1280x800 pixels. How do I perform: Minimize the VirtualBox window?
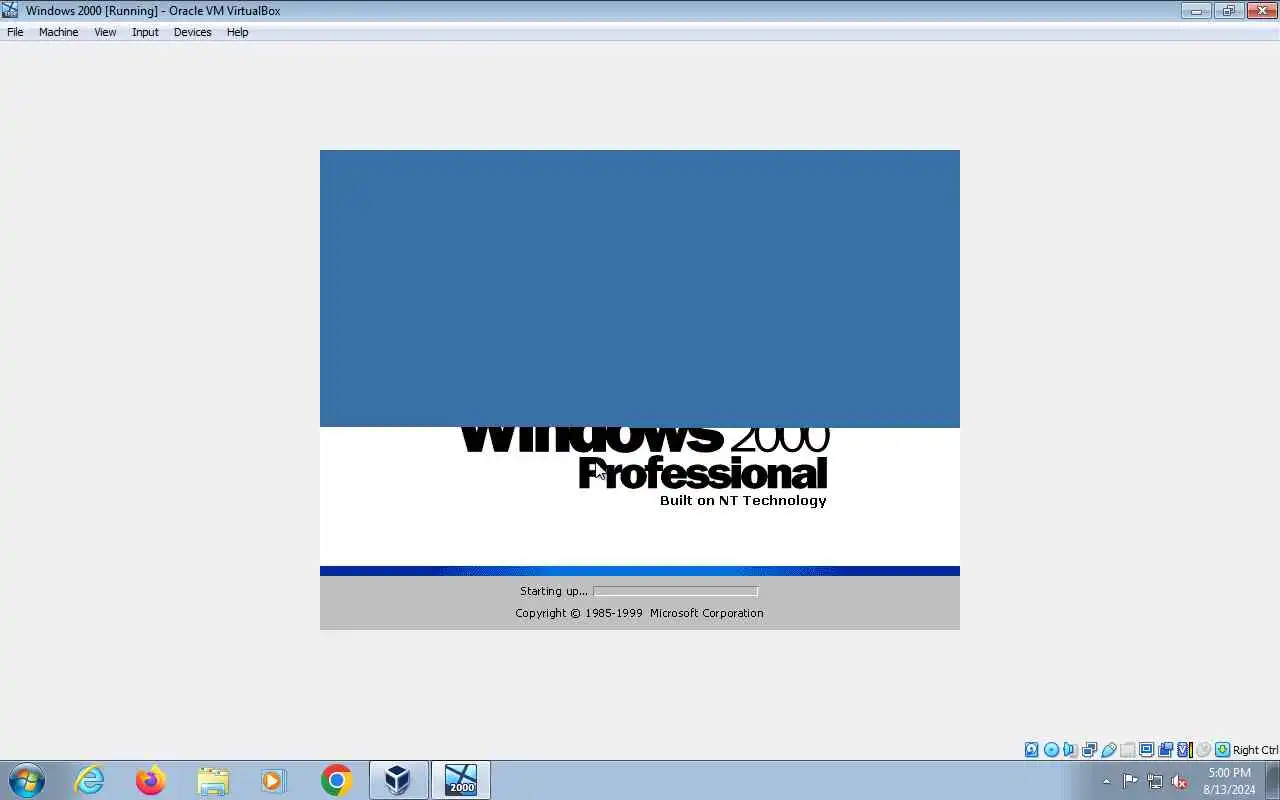[x=1196, y=11]
